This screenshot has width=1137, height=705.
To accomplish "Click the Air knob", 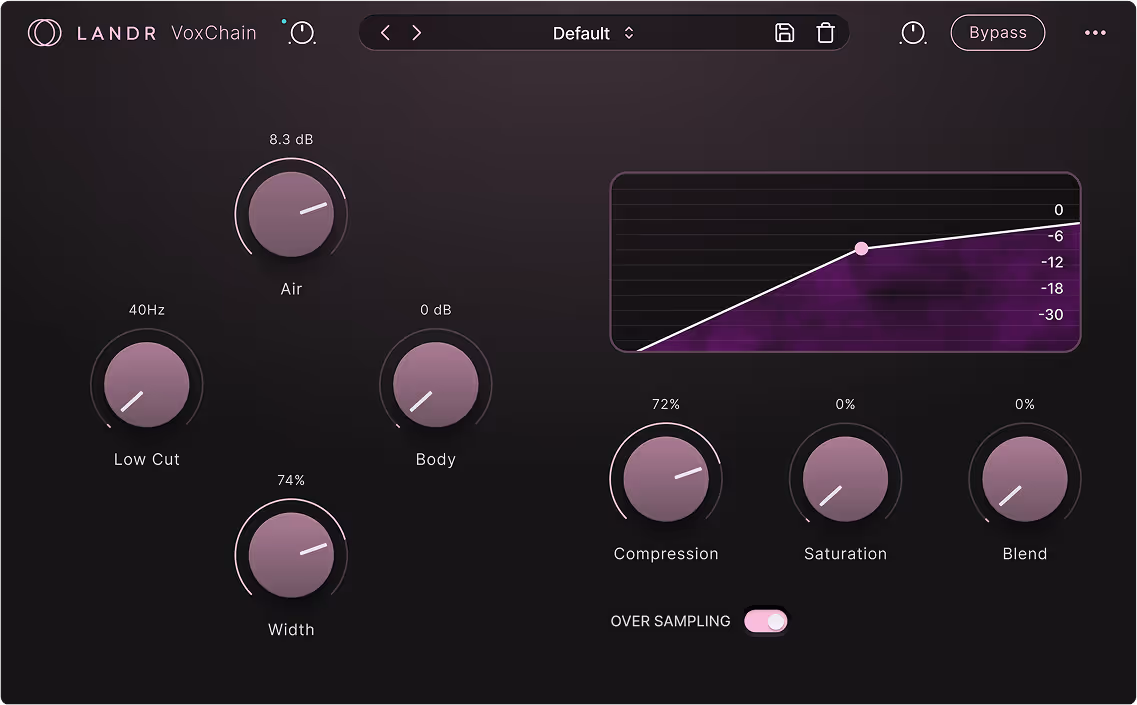I will click(291, 214).
